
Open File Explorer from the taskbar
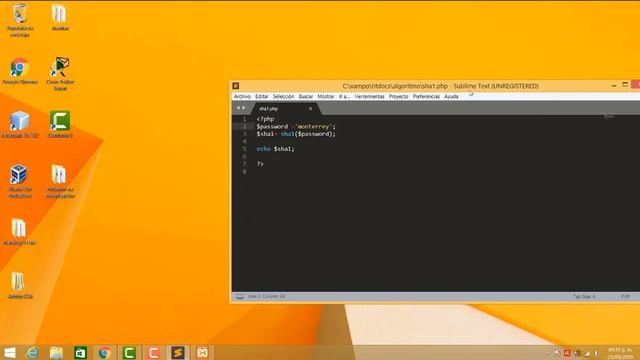[56, 353]
